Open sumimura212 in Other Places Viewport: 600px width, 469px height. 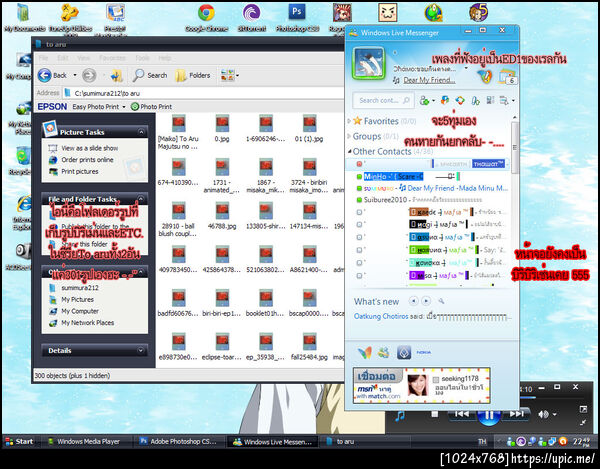80,288
